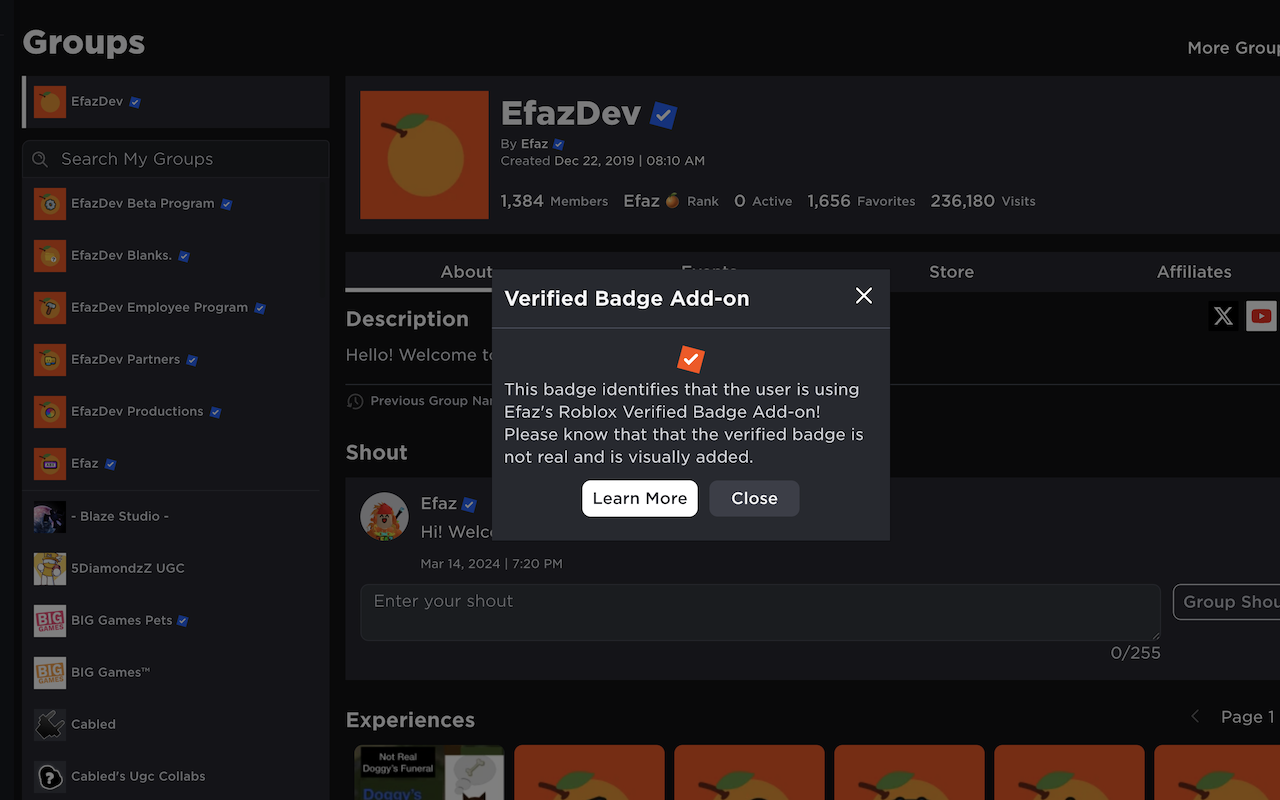
Task: Open EfazDev Blanks. group
Action: coord(176,255)
